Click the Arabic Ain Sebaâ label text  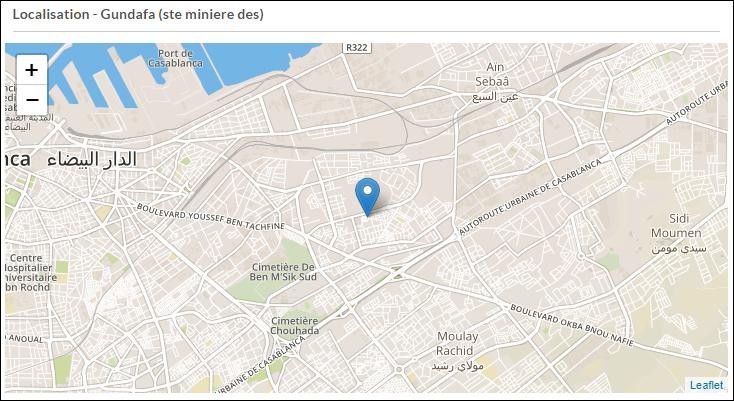[495, 97]
